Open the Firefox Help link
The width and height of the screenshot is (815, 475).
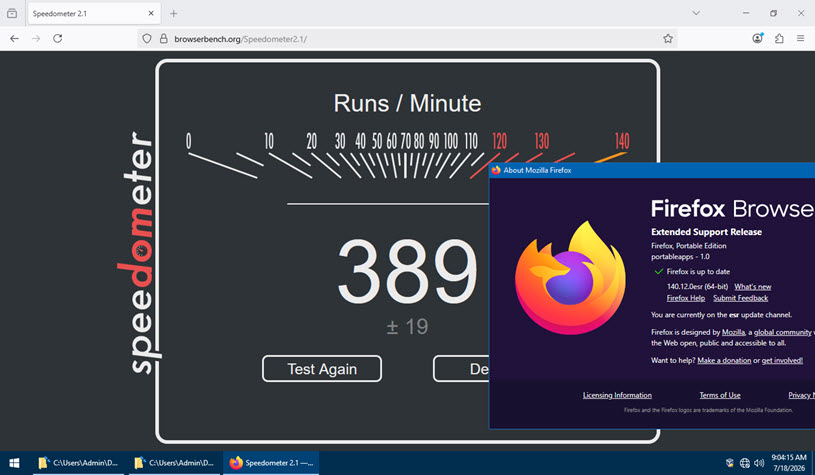686,298
